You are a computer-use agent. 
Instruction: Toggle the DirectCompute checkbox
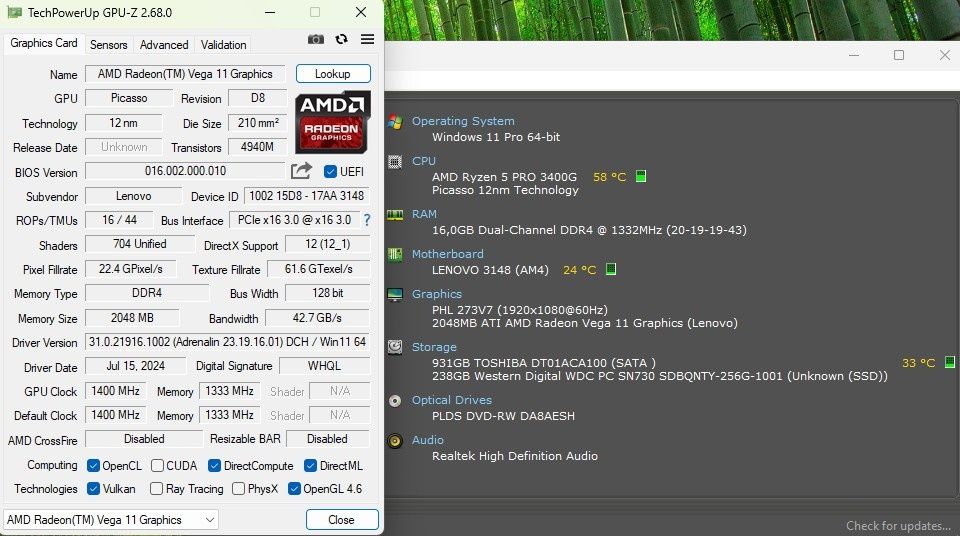click(x=214, y=466)
